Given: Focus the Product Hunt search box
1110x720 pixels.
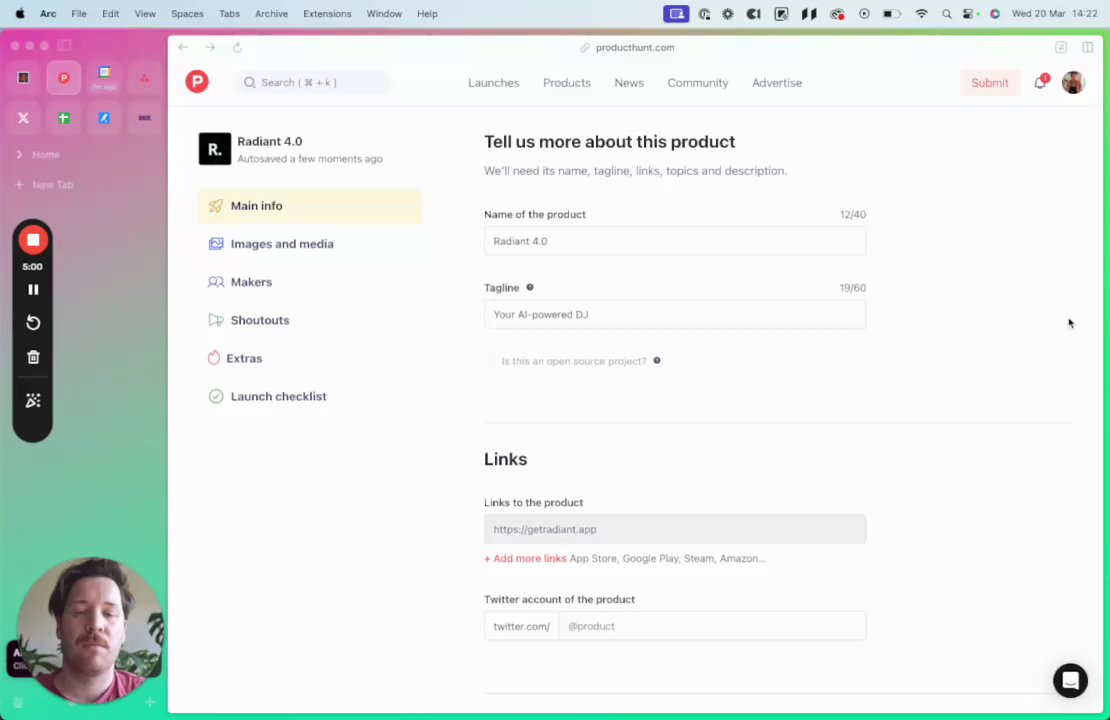Looking at the screenshot, I should point(311,83).
